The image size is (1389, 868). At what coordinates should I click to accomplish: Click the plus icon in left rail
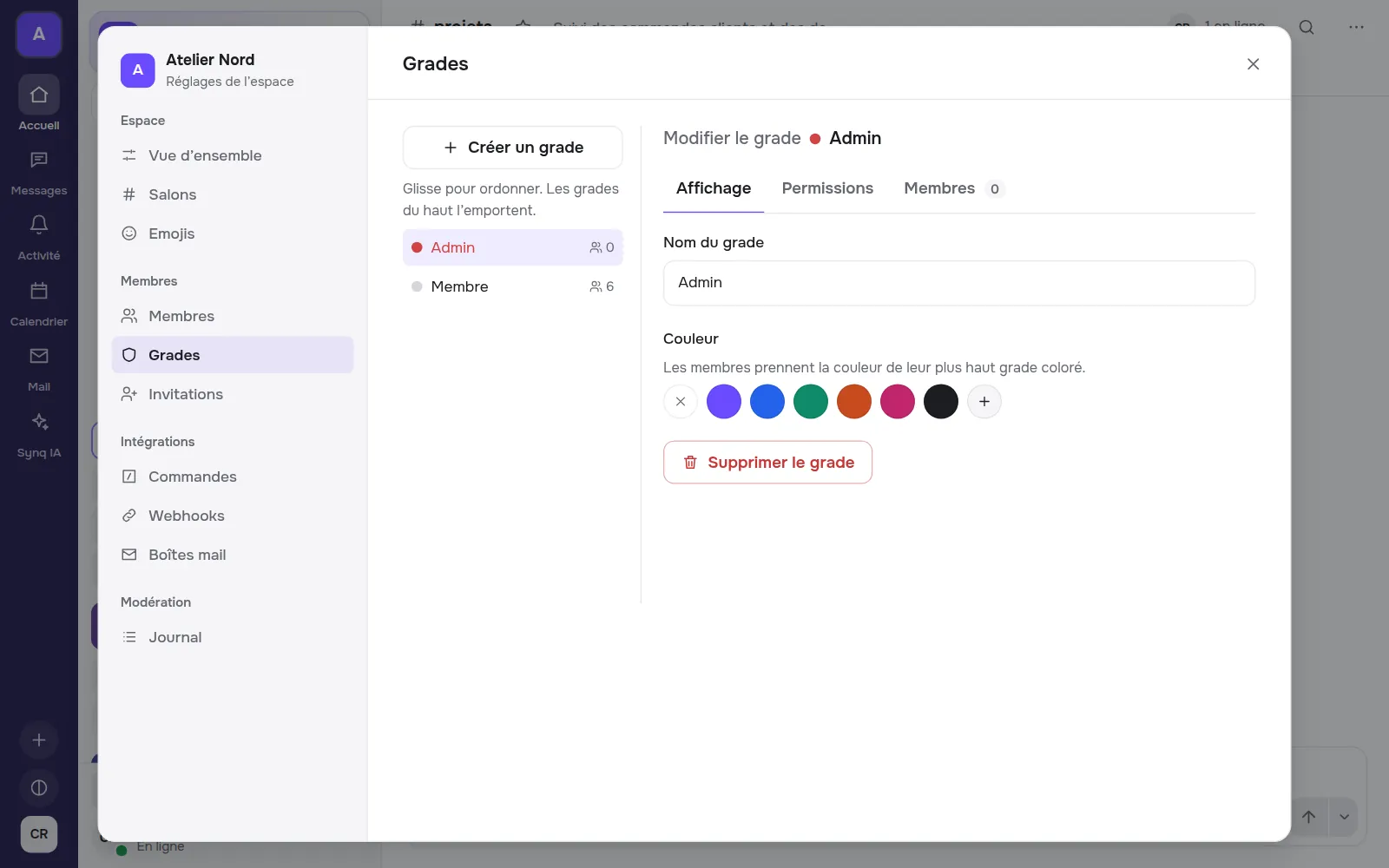(x=39, y=740)
